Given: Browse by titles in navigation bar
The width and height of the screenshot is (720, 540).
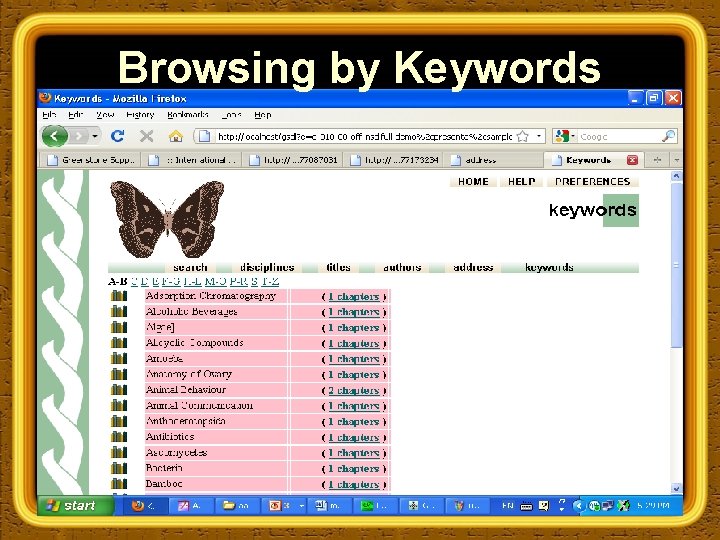Looking at the screenshot, I should (x=338, y=267).
